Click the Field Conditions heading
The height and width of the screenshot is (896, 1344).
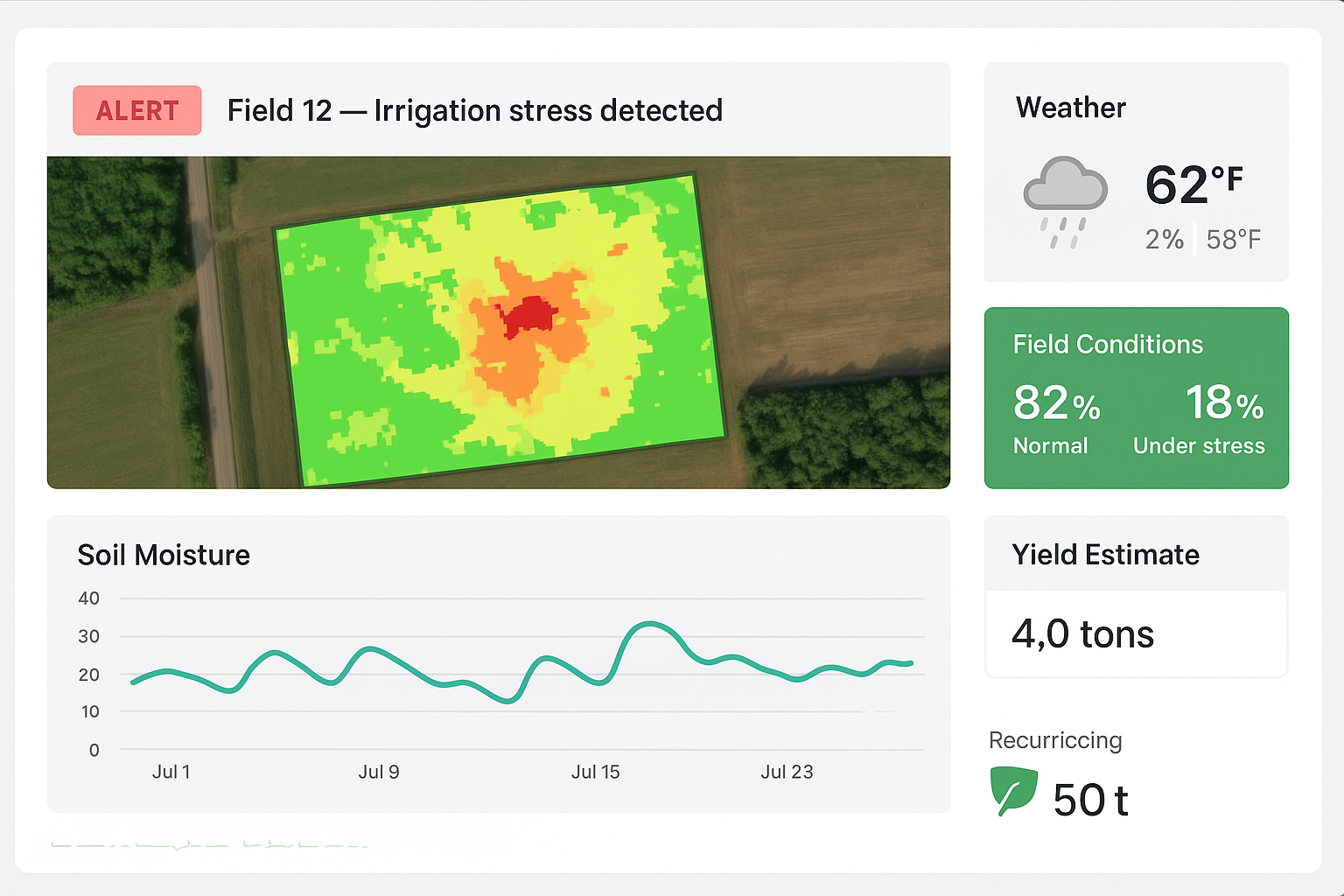click(x=1108, y=345)
